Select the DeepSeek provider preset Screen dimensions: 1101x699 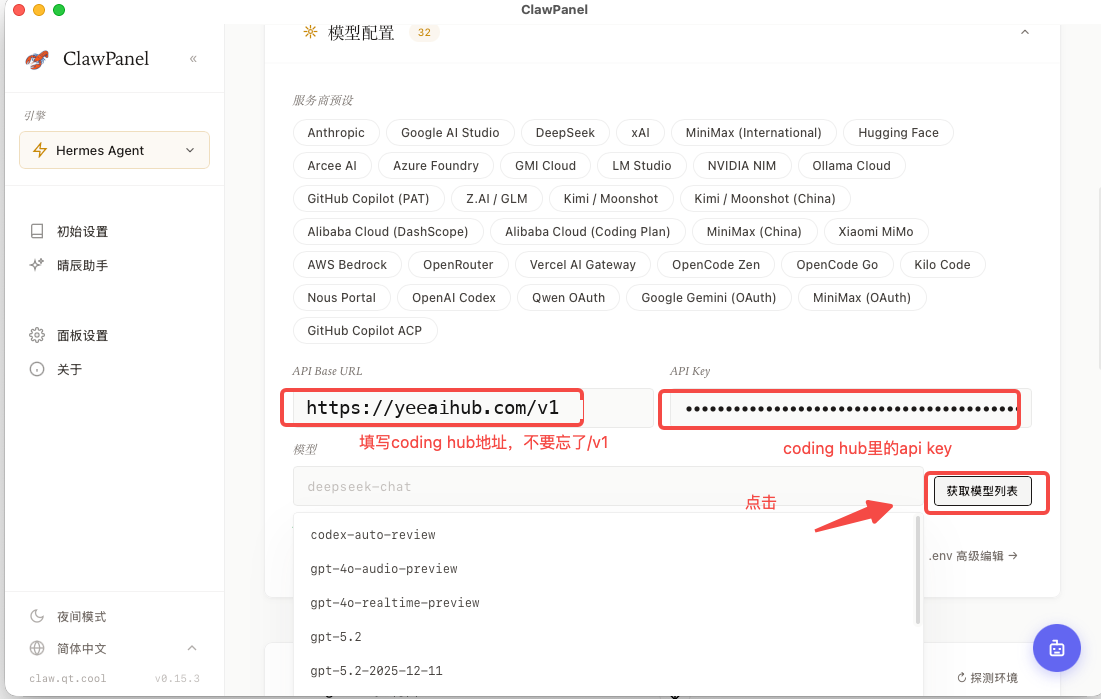(x=565, y=133)
